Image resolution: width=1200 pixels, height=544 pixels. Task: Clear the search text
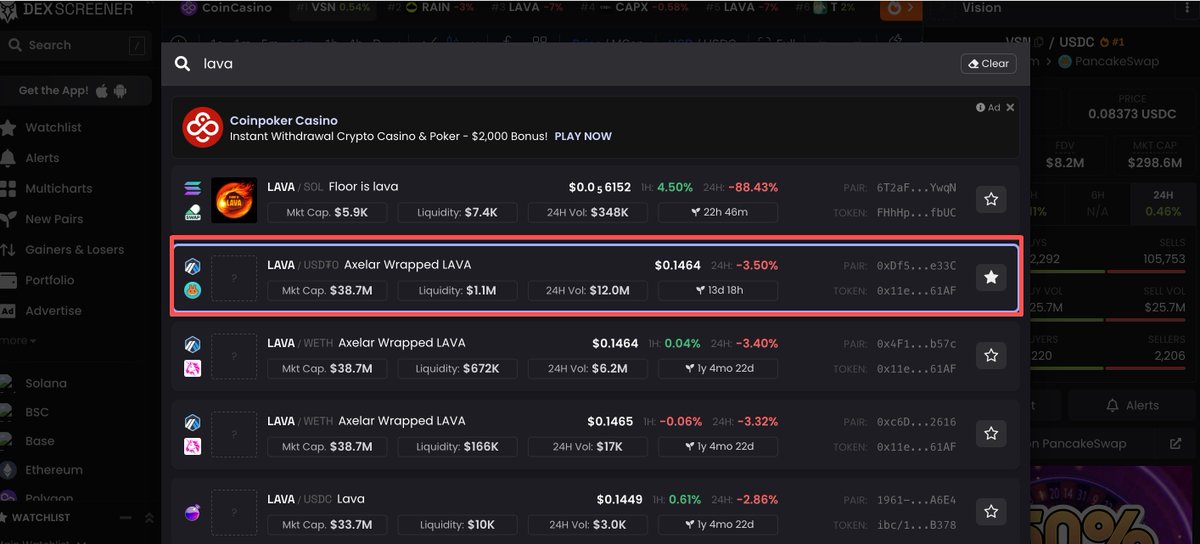988,63
